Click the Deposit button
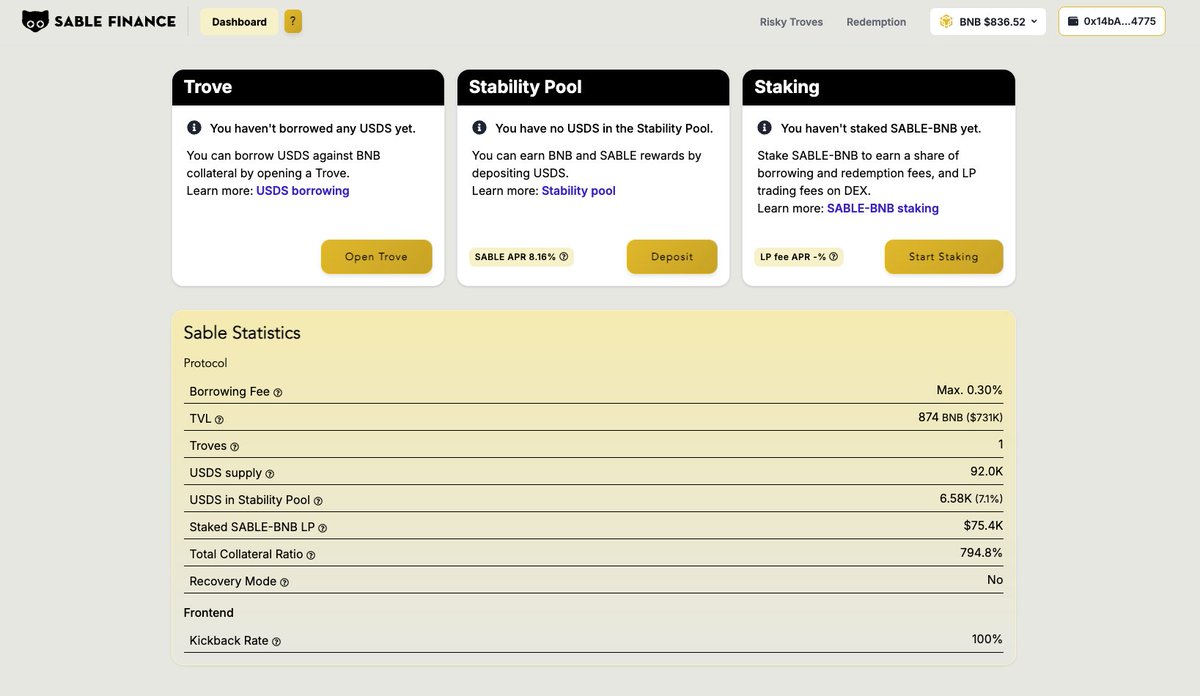Image resolution: width=1200 pixels, height=696 pixels. tap(672, 257)
